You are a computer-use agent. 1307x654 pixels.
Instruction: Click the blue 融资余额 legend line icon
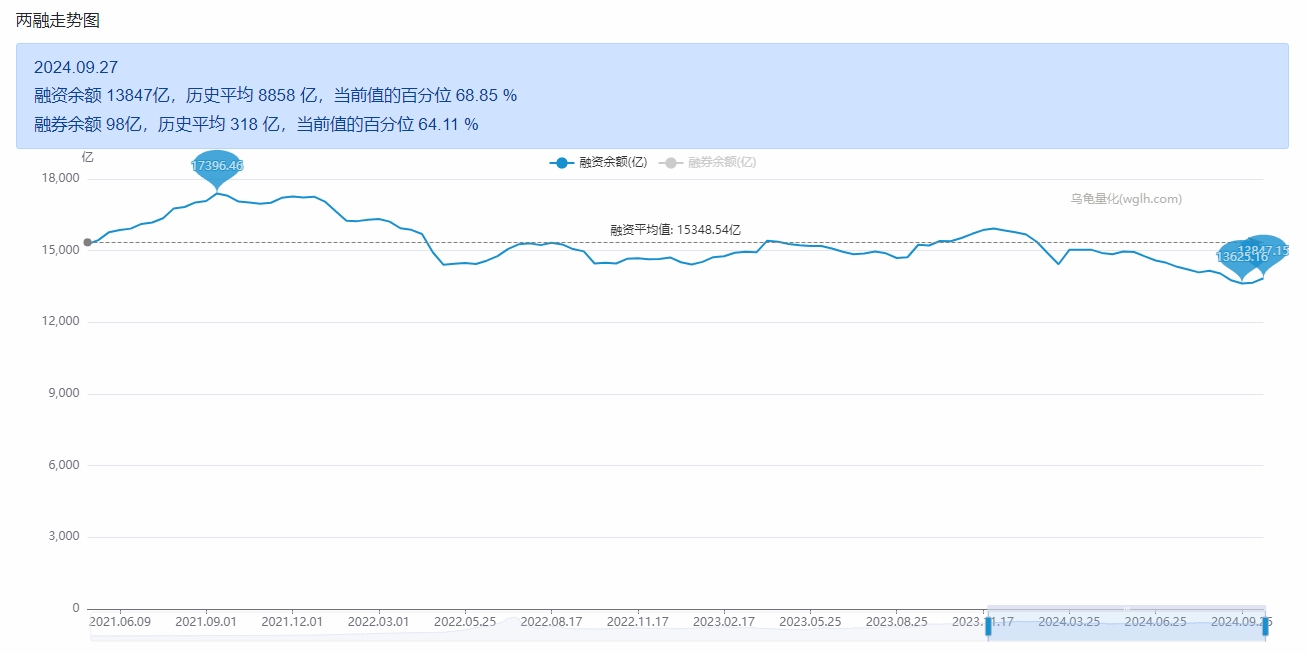point(561,162)
